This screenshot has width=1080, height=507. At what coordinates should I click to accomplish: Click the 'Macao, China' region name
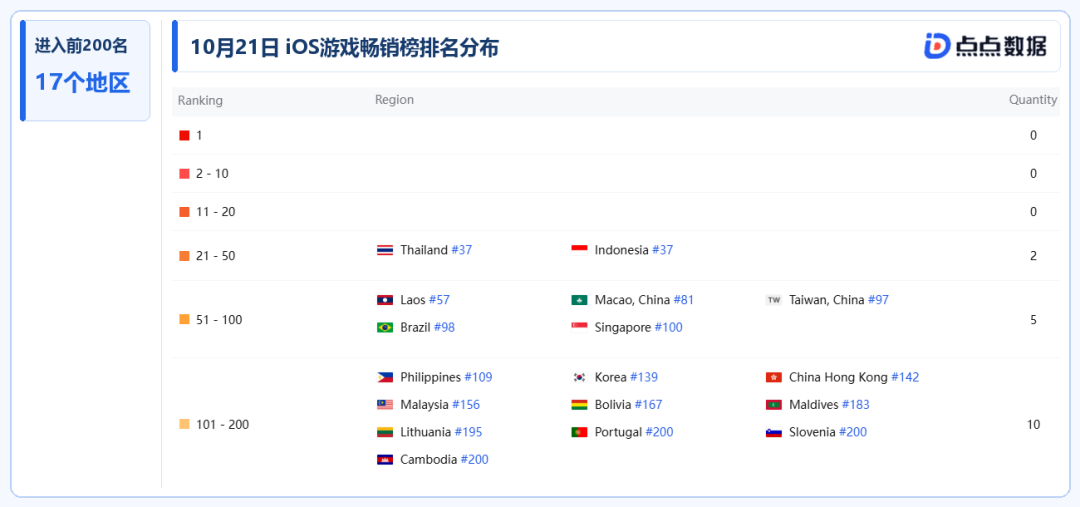632,300
